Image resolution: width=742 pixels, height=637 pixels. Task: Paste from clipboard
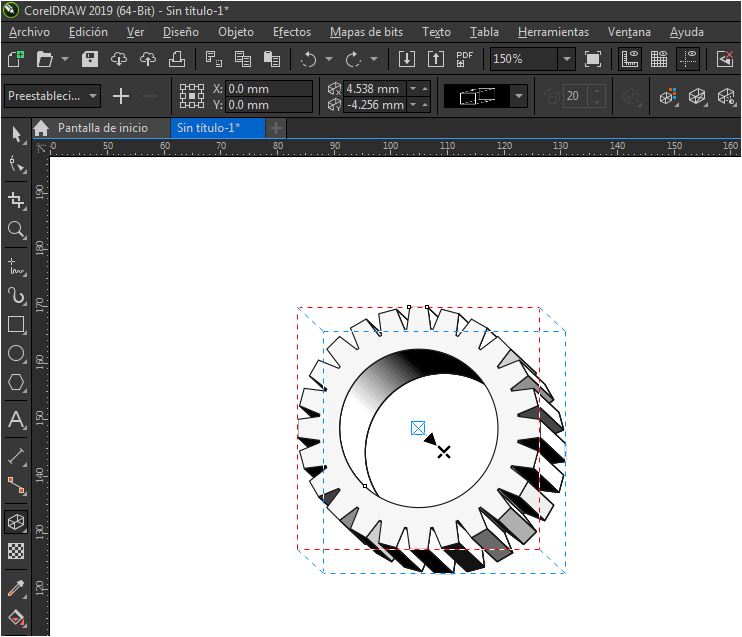272,59
